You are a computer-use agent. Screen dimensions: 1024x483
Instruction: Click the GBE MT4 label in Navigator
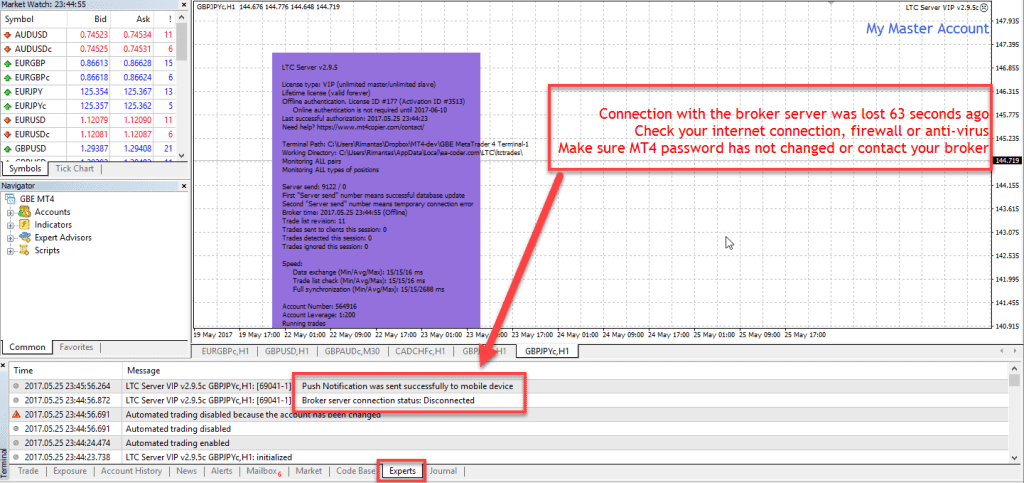(38, 199)
